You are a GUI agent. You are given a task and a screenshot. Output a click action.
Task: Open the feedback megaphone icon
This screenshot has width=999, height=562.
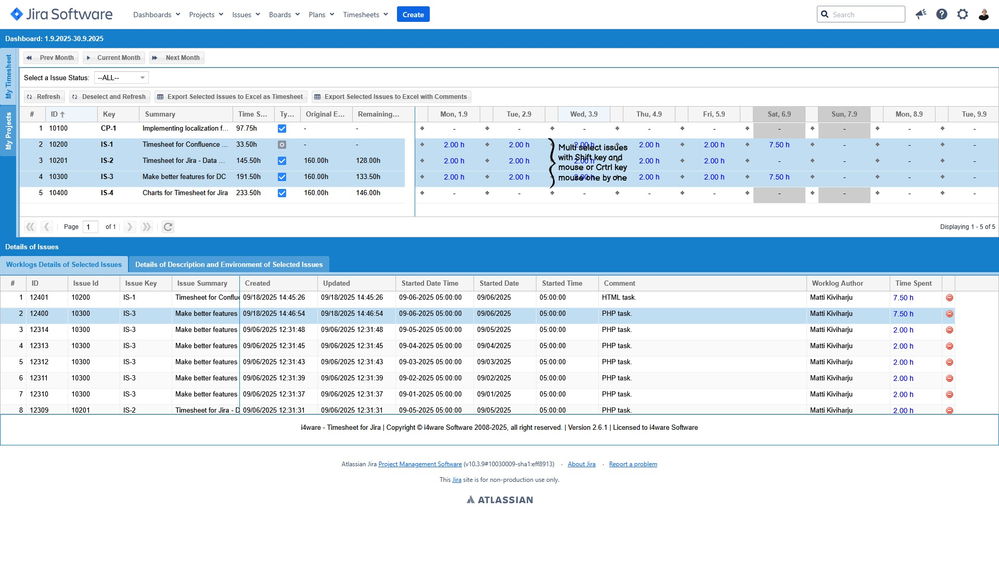[x=920, y=14]
